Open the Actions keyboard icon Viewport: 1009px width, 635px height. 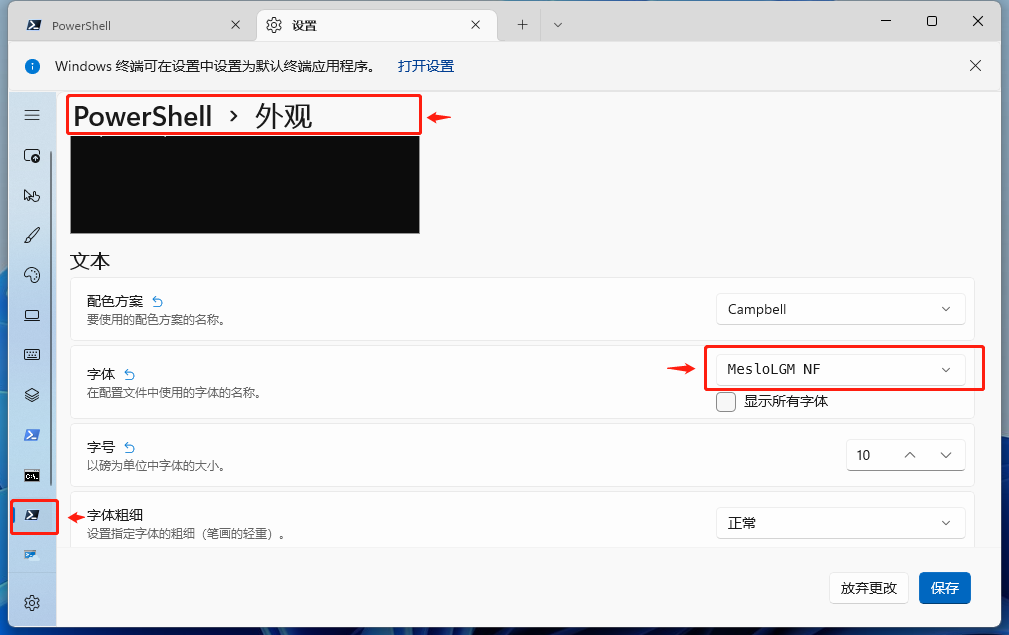(x=32, y=354)
